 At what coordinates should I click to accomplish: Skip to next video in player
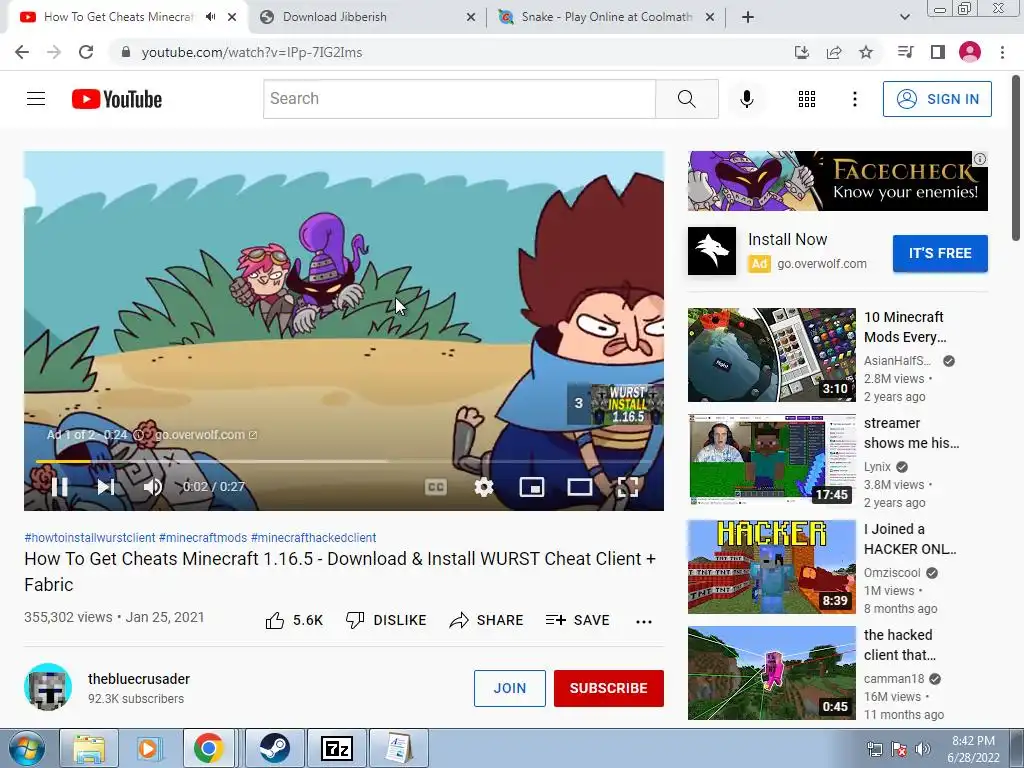pyautogui.click(x=106, y=487)
